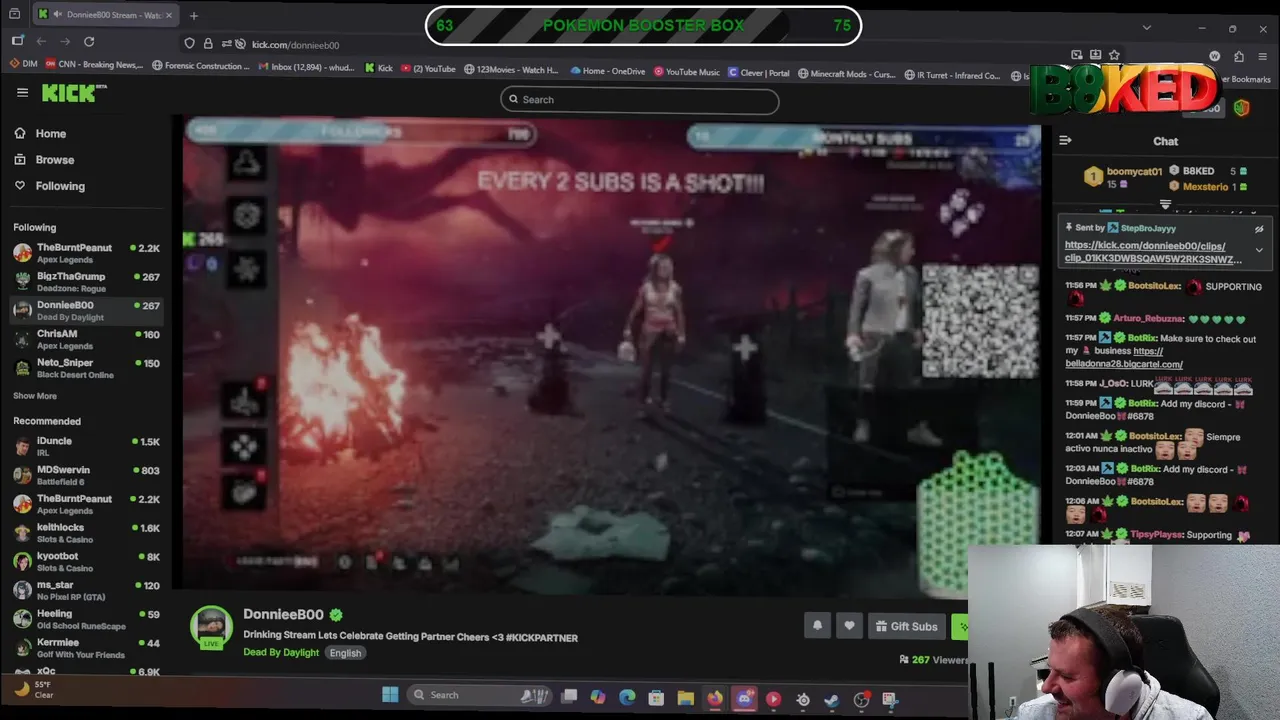Screen dimensions: 1280x720
Task: Click the padlock site info icon
Action: [x=208, y=44]
